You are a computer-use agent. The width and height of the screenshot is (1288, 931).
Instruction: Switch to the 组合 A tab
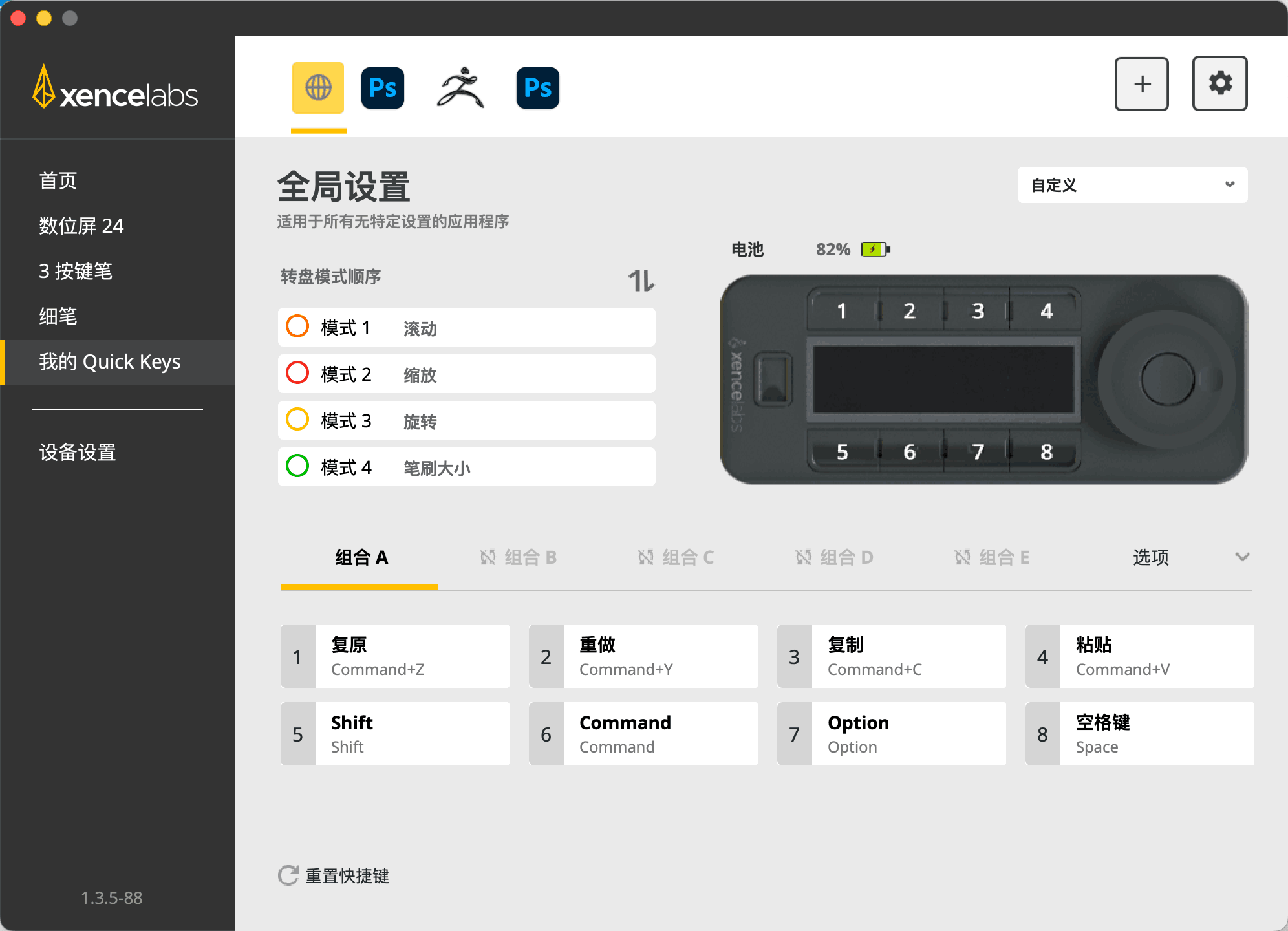pyautogui.click(x=360, y=557)
